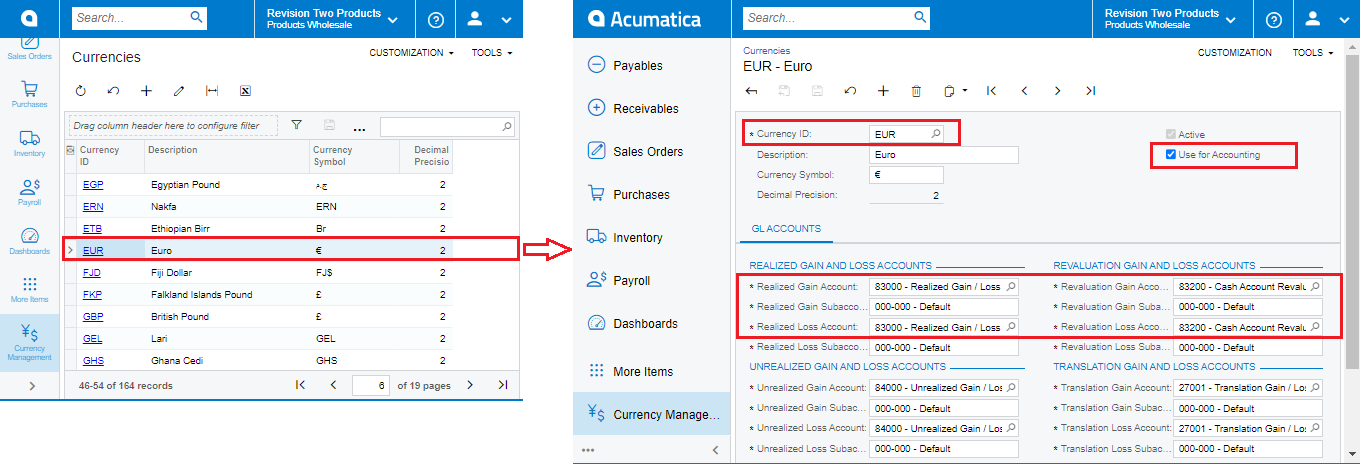Click the pencil edit icon in Currencies list
The image size is (1360, 465).
click(179, 91)
